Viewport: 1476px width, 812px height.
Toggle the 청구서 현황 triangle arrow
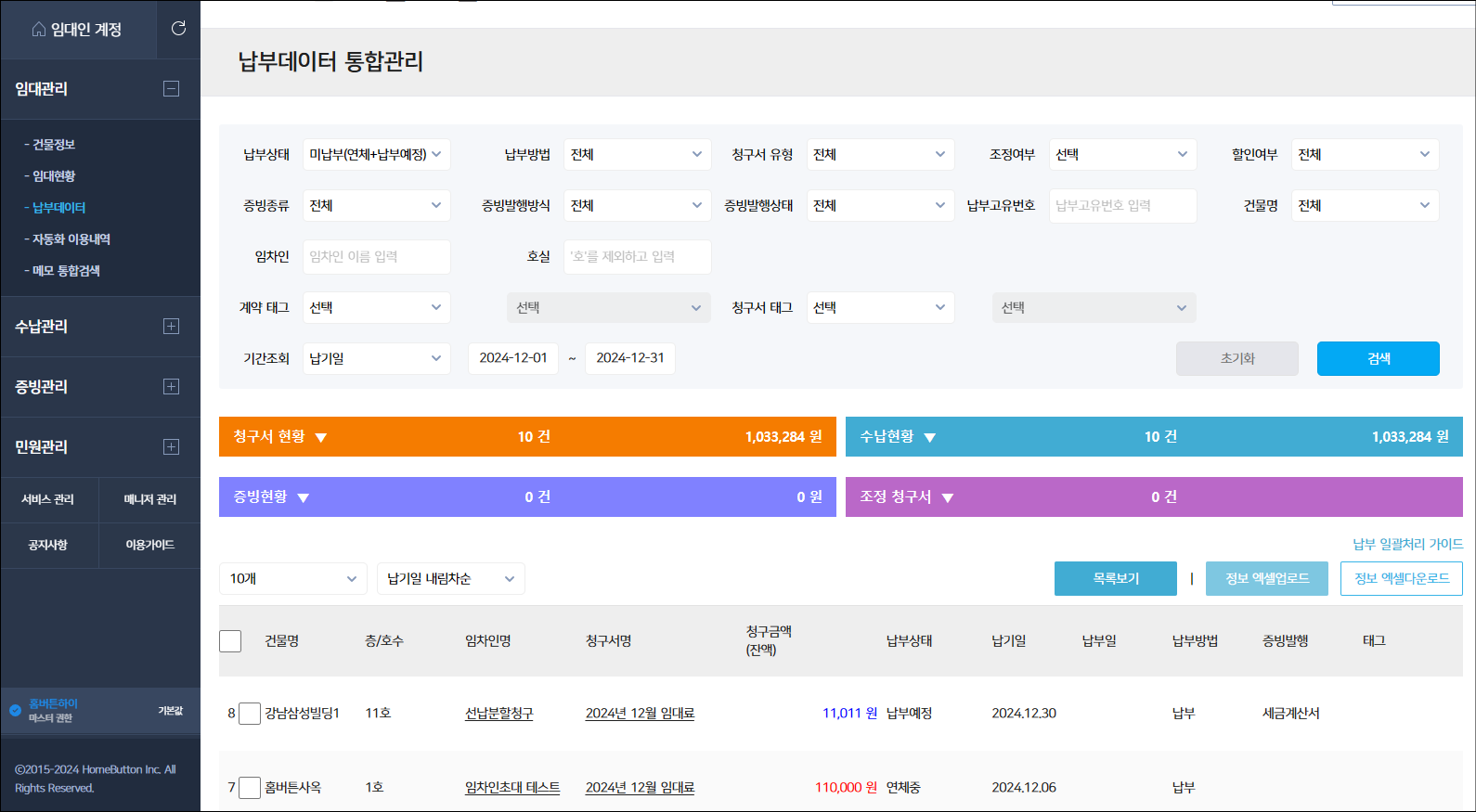pyautogui.click(x=321, y=438)
